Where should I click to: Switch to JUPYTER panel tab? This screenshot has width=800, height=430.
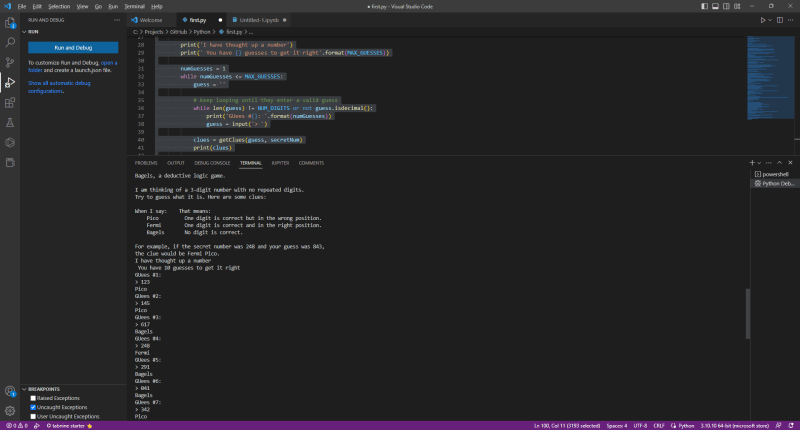coord(280,163)
